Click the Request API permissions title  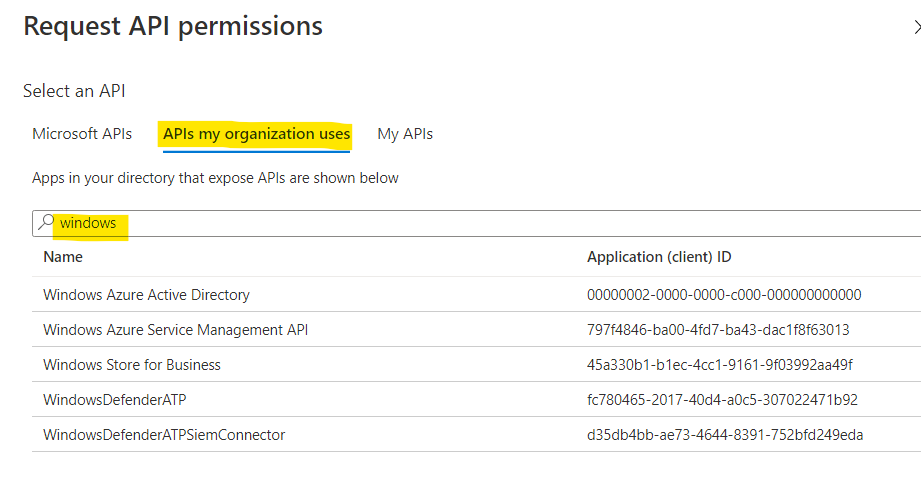[173, 27]
